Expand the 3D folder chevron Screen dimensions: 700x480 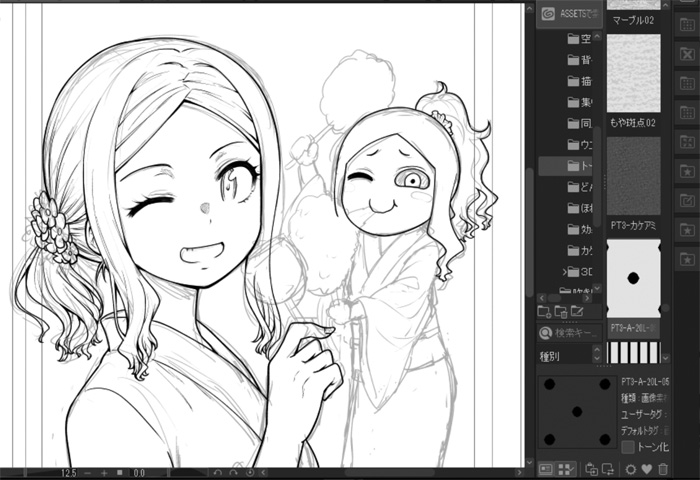coord(564,271)
